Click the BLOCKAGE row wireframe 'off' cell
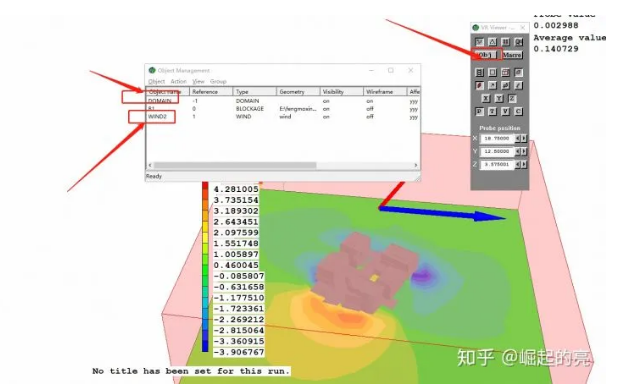The width and height of the screenshot is (640, 389). point(370,109)
